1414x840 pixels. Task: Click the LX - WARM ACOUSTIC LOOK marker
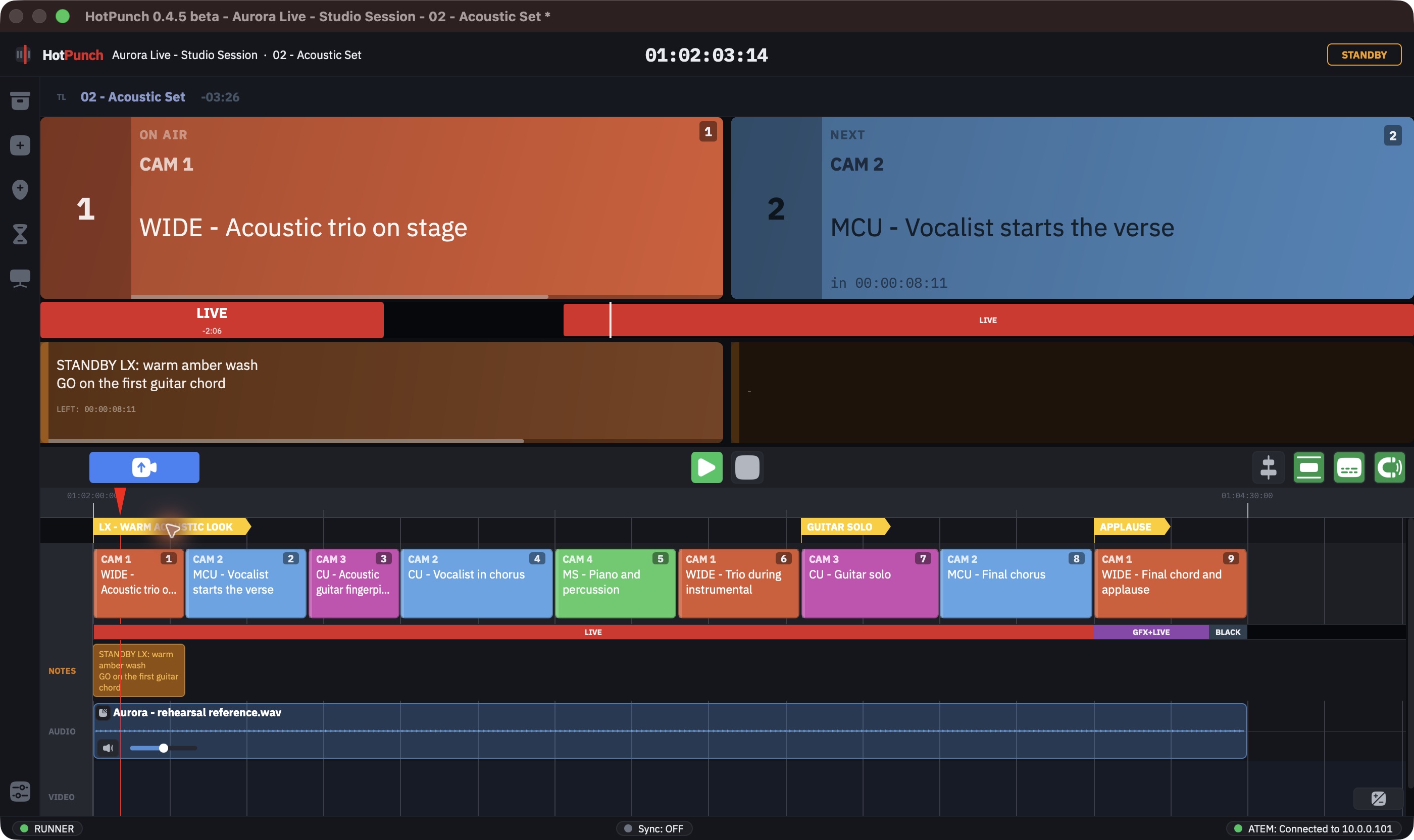(172, 527)
